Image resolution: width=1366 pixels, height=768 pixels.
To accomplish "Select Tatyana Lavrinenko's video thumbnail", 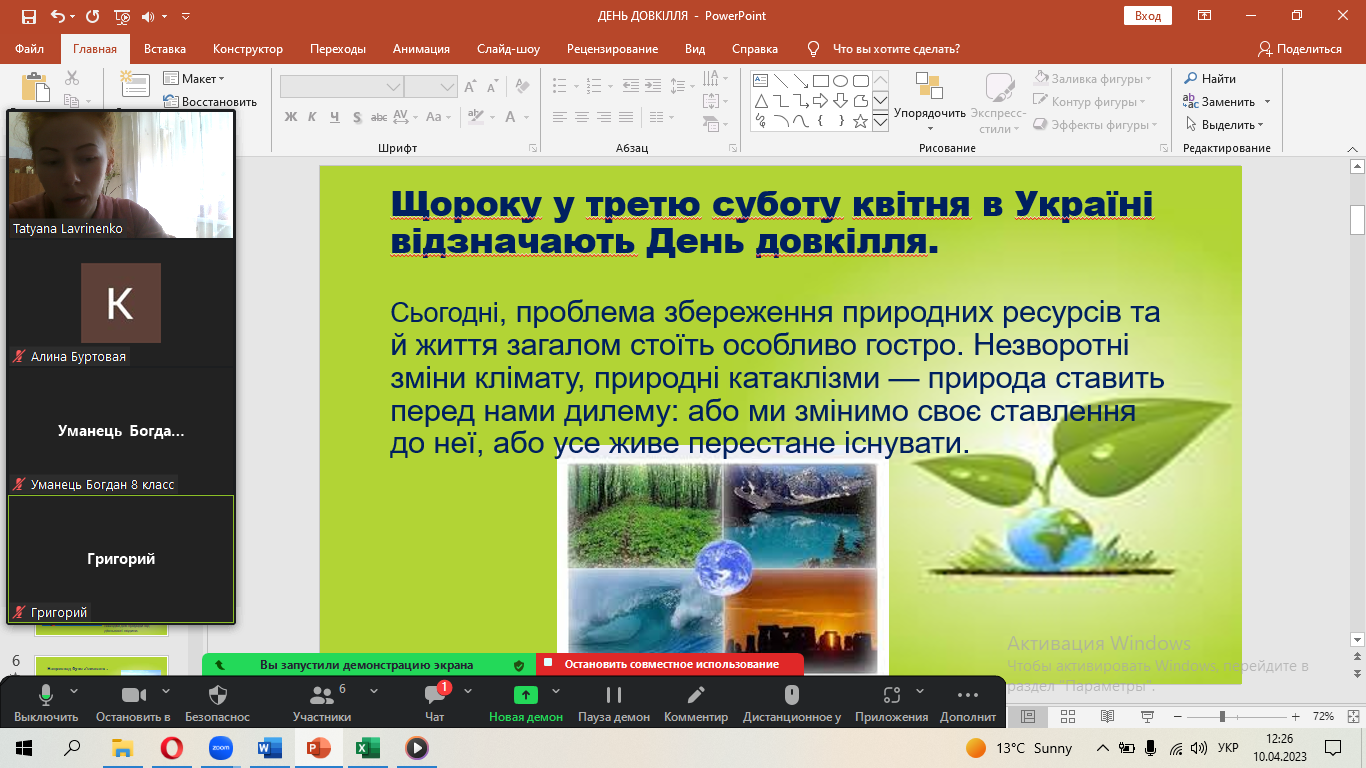I will pos(121,174).
